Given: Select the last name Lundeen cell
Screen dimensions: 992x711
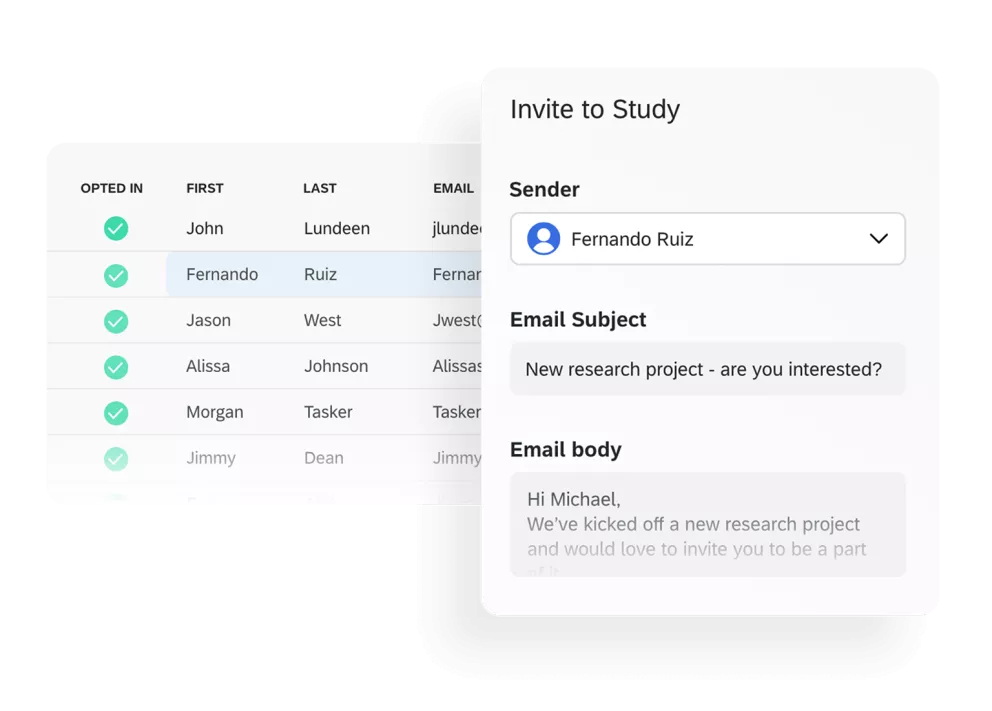Looking at the screenshot, I should point(337,229).
